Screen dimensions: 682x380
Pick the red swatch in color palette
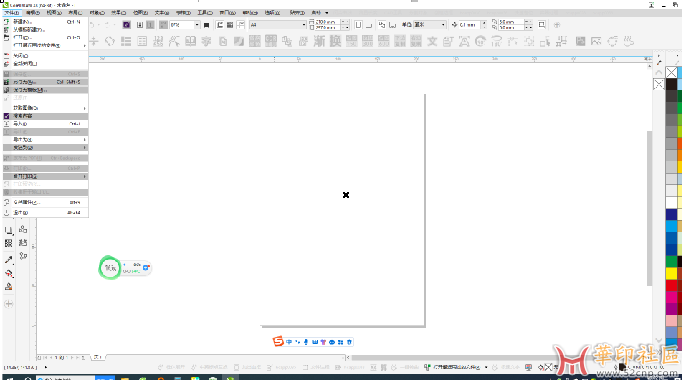tap(672, 285)
